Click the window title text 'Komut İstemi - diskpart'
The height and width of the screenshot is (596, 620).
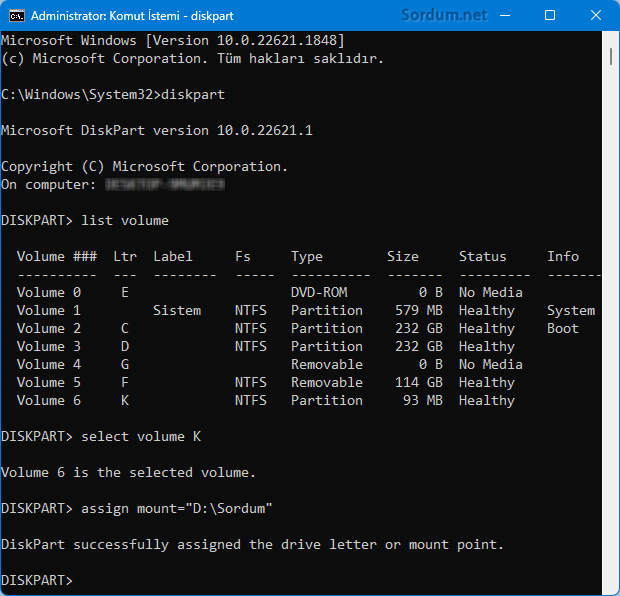pos(171,16)
